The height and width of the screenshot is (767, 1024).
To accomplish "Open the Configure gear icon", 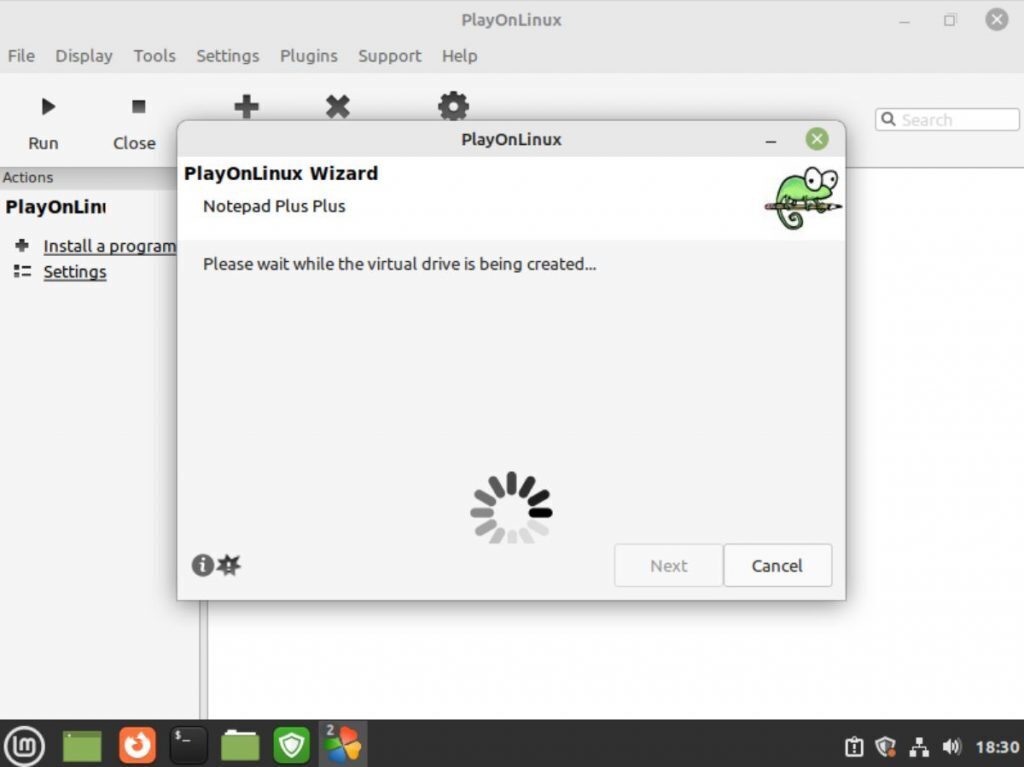I will click(453, 105).
